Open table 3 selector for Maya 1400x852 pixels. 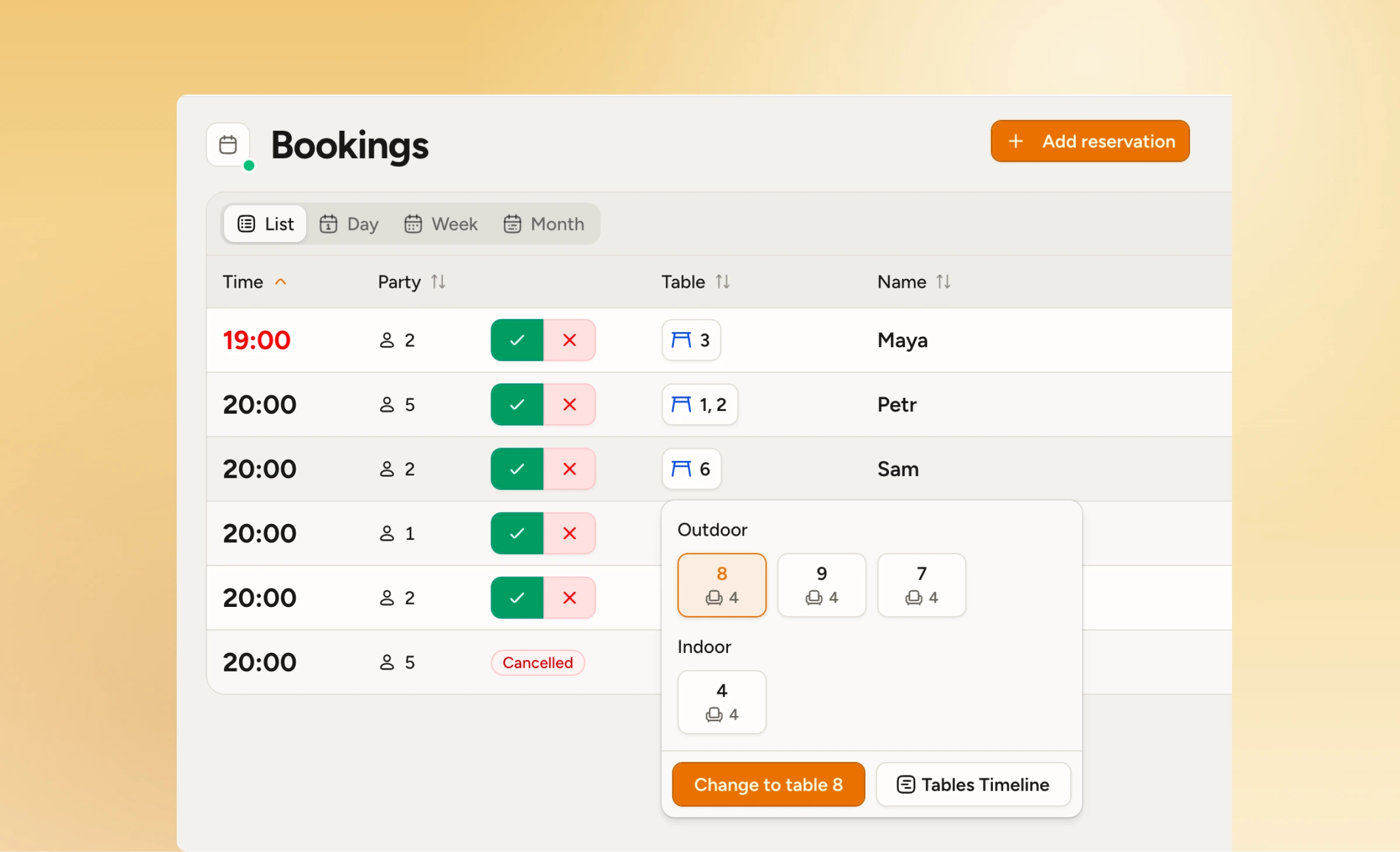pos(691,340)
